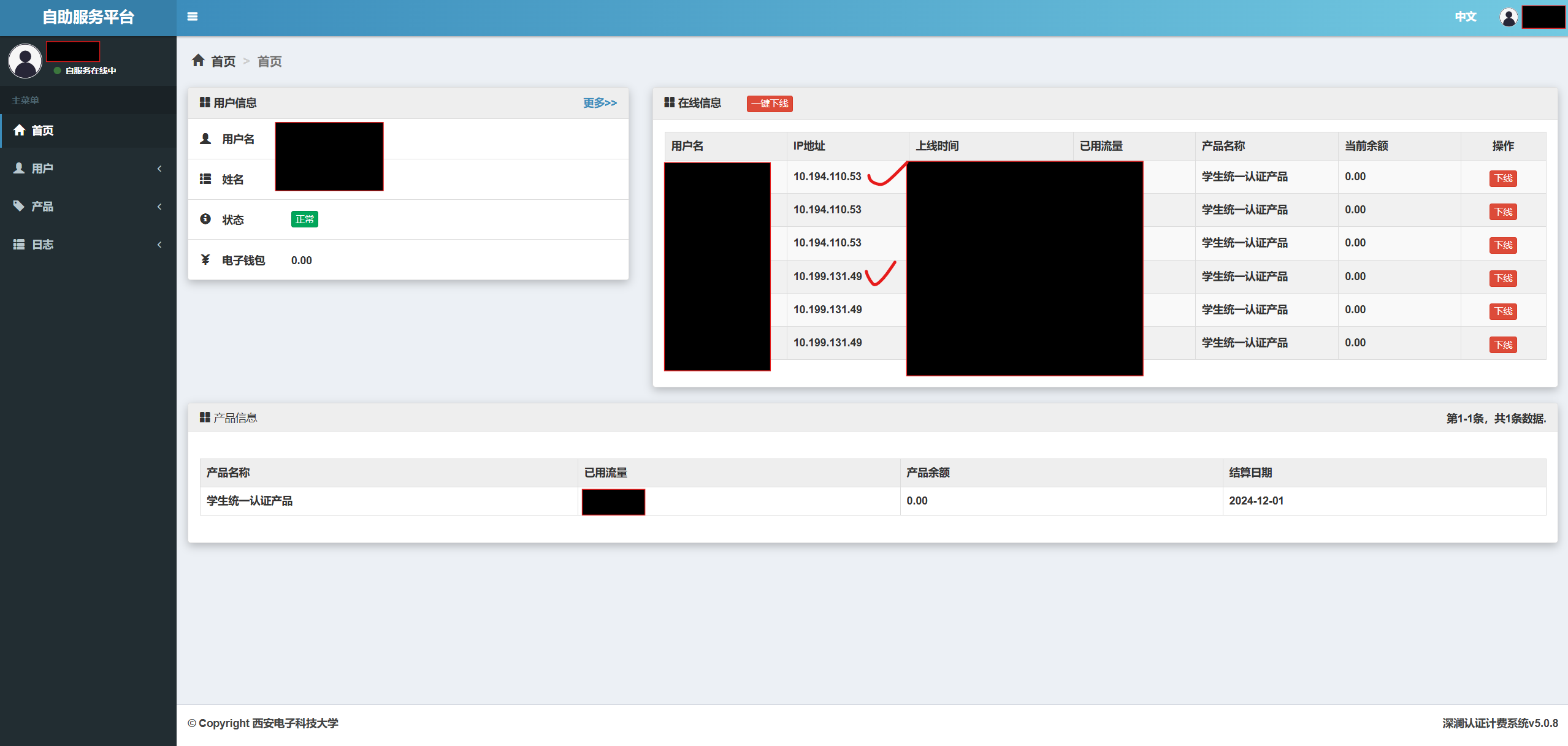Click the 首页 breadcrumb link

pyautogui.click(x=223, y=61)
